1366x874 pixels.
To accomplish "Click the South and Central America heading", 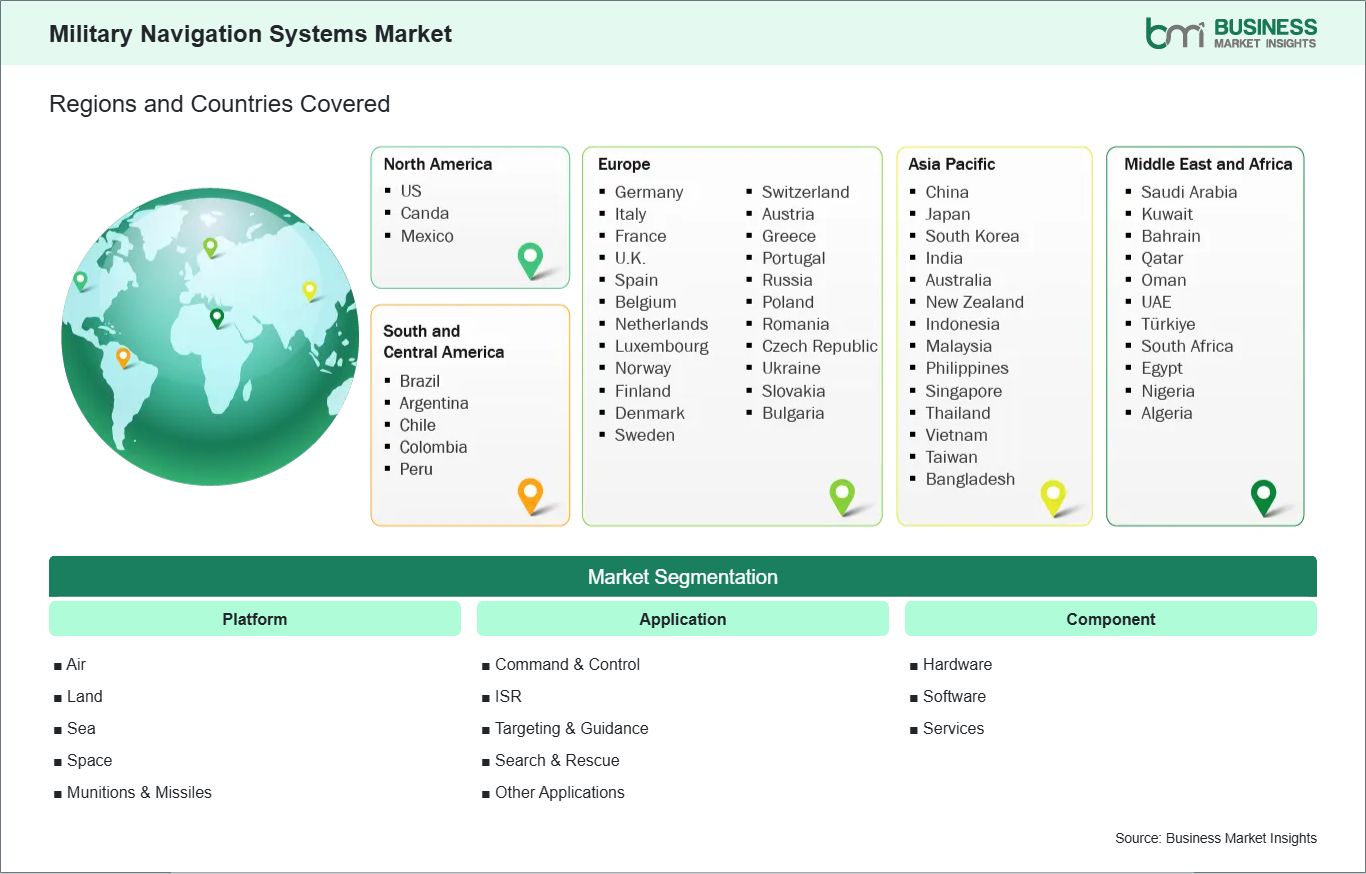I will (x=444, y=341).
